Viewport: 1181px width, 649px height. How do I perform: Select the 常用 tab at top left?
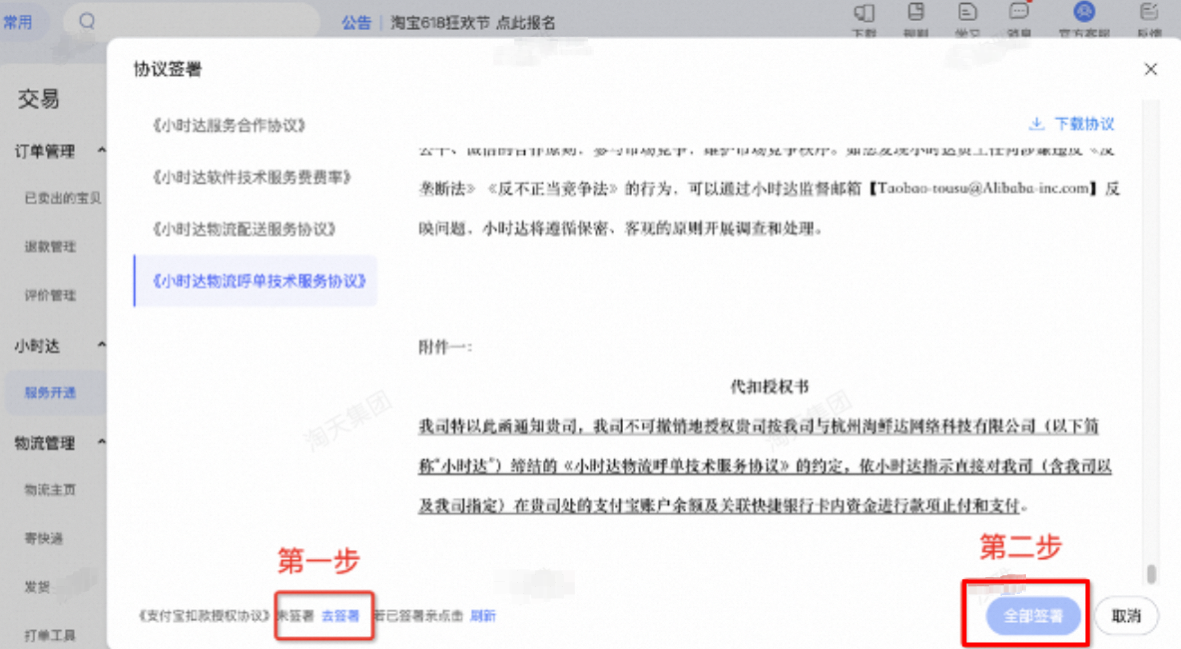click(18, 22)
